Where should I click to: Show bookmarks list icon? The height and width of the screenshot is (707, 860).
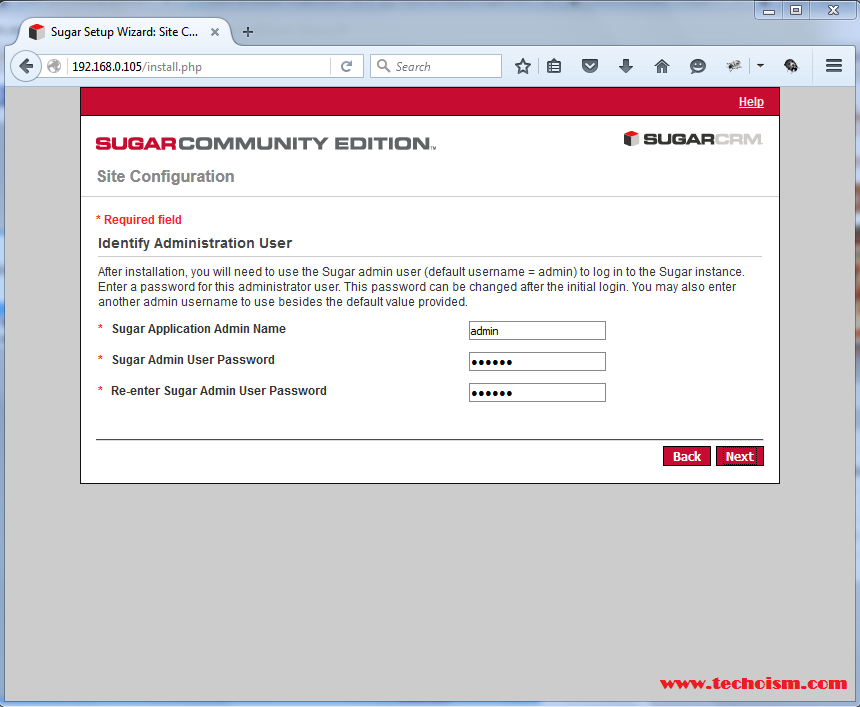click(554, 66)
